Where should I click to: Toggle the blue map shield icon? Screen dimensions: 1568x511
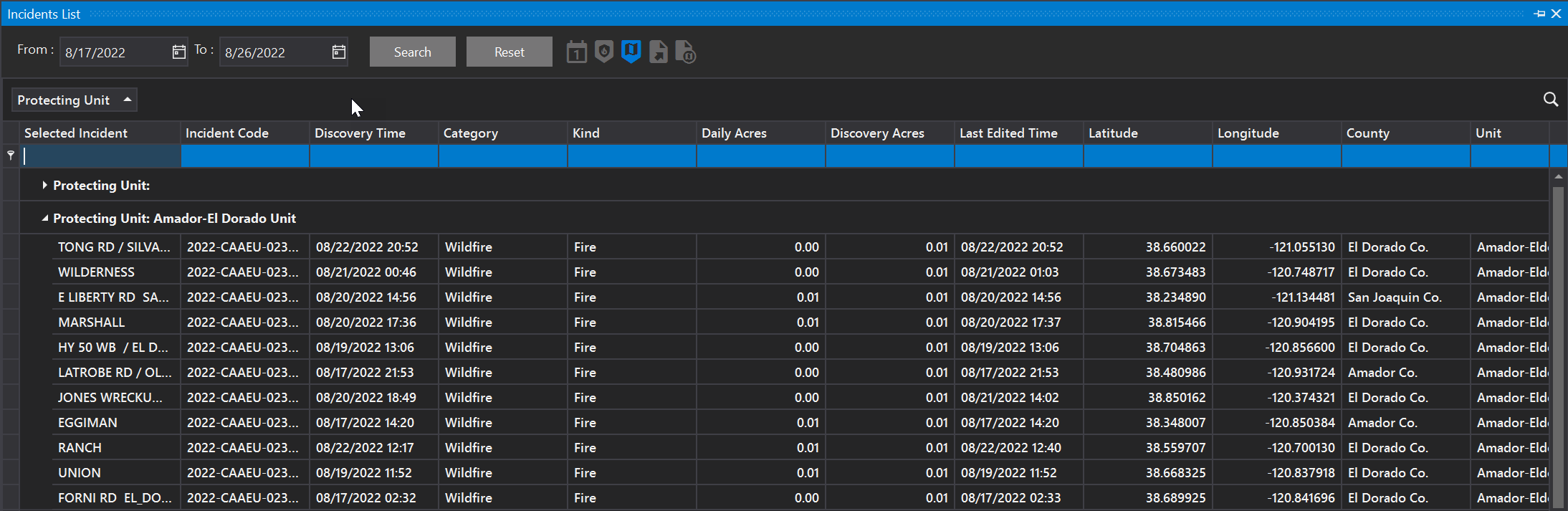coord(631,52)
